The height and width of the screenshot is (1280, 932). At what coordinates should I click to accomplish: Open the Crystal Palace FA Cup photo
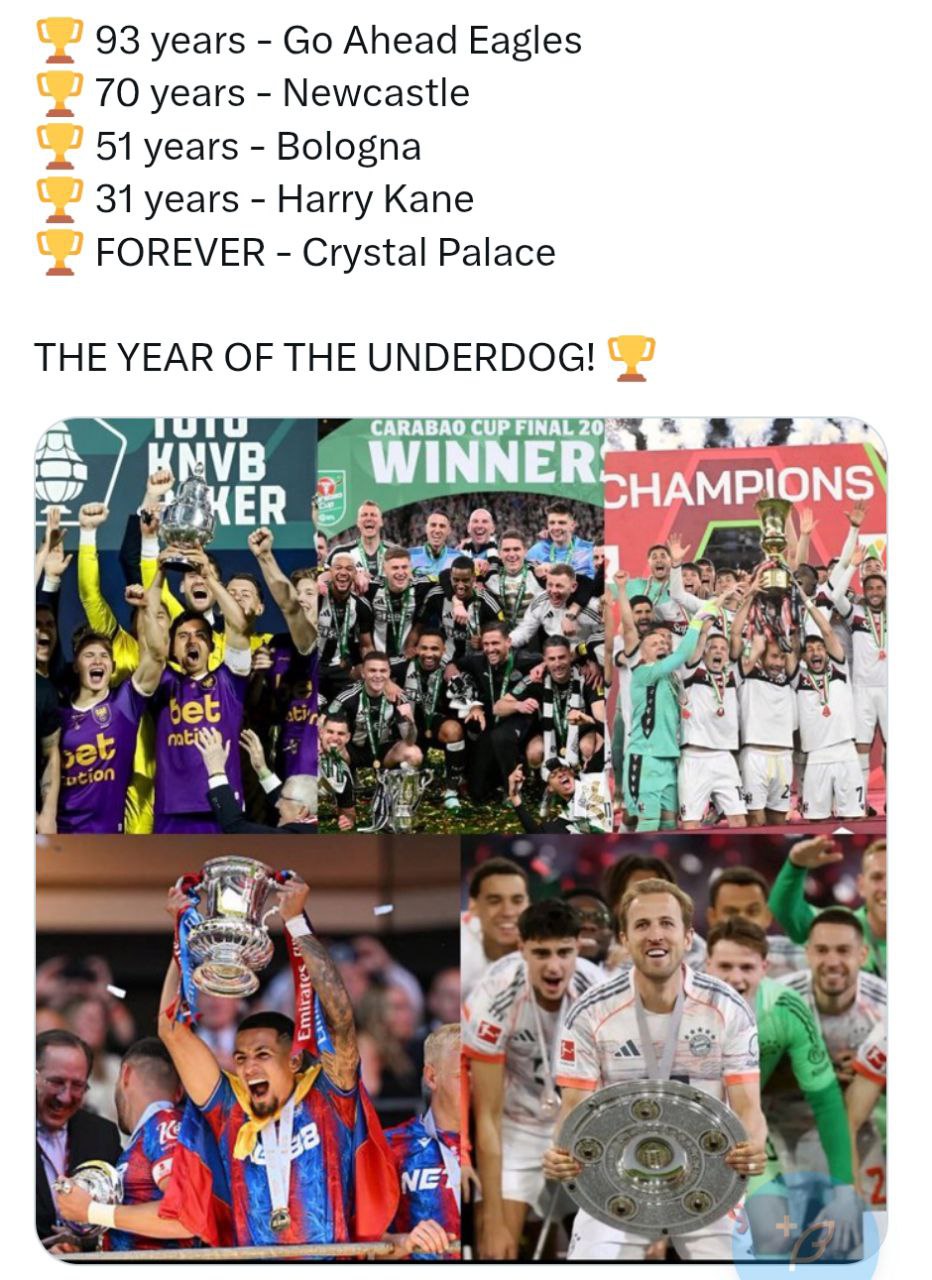248,1045
